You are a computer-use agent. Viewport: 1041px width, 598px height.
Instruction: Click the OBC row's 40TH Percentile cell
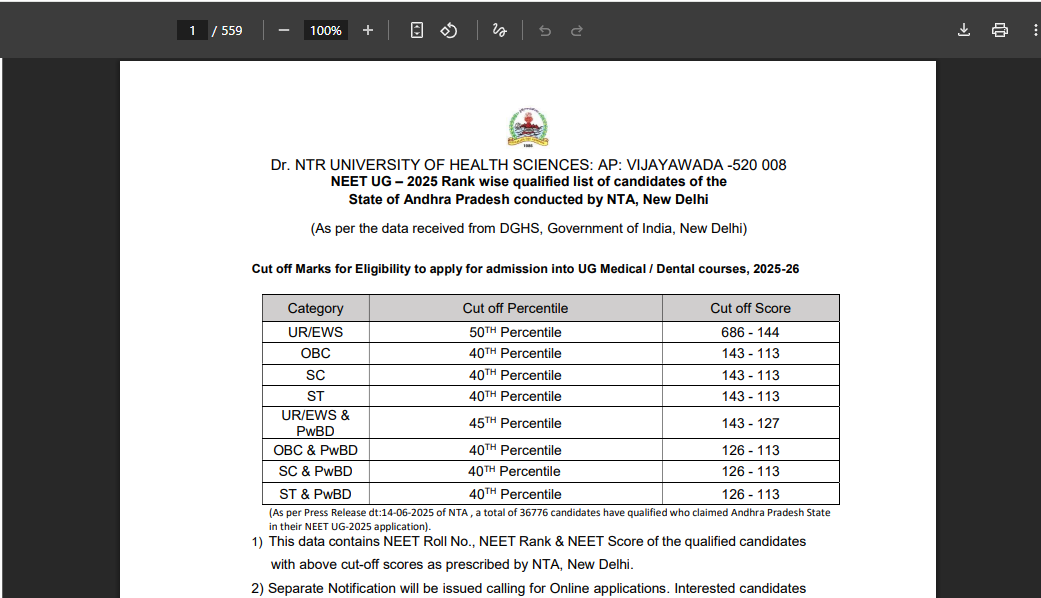pos(515,354)
